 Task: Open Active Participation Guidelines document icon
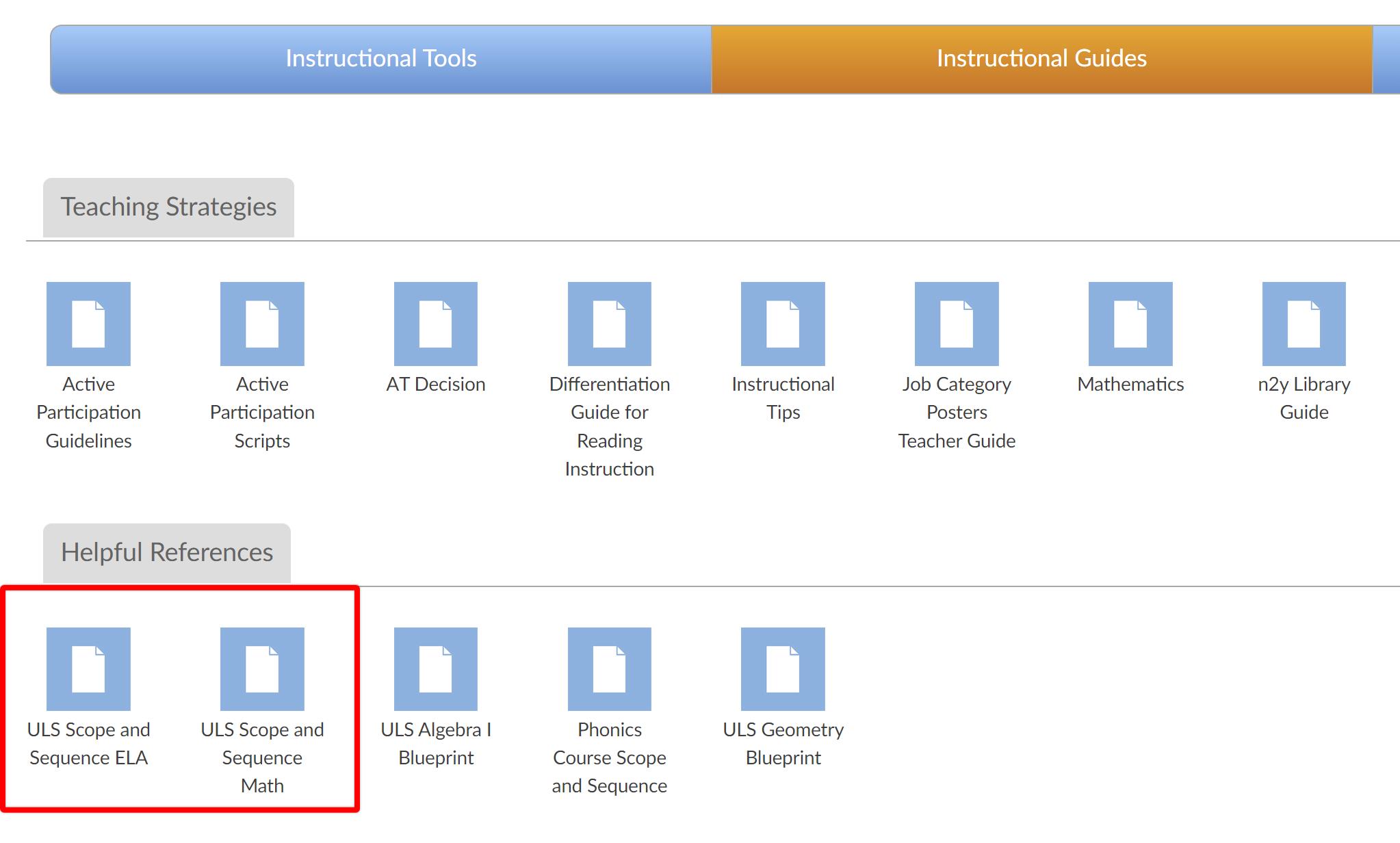tap(88, 324)
